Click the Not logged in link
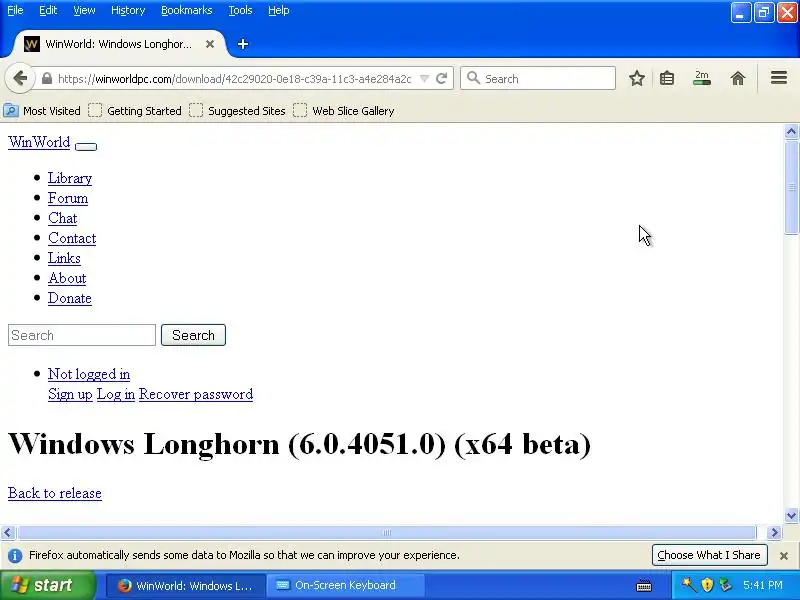 coord(89,374)
